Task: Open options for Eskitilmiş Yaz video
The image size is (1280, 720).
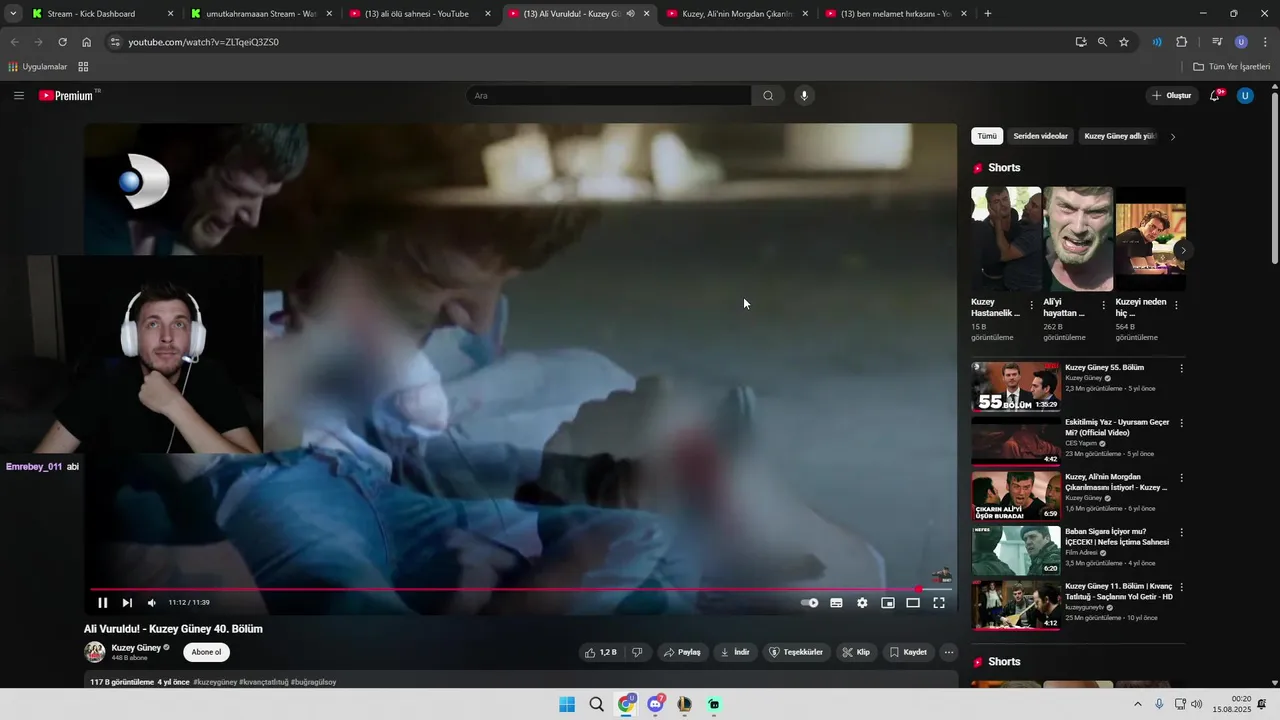Action: 1181,423
